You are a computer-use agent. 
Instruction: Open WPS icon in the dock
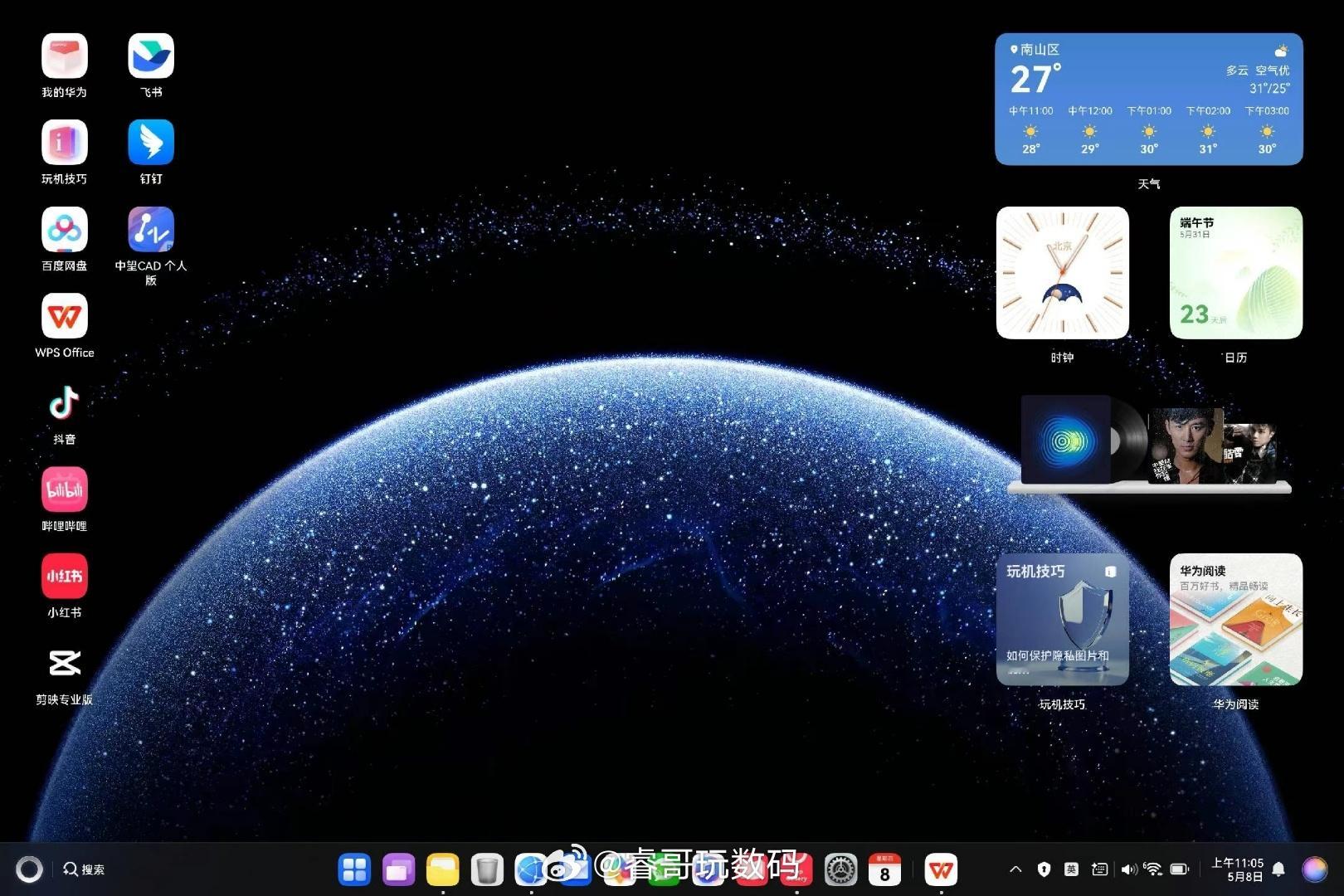click(x=941, y=869)
